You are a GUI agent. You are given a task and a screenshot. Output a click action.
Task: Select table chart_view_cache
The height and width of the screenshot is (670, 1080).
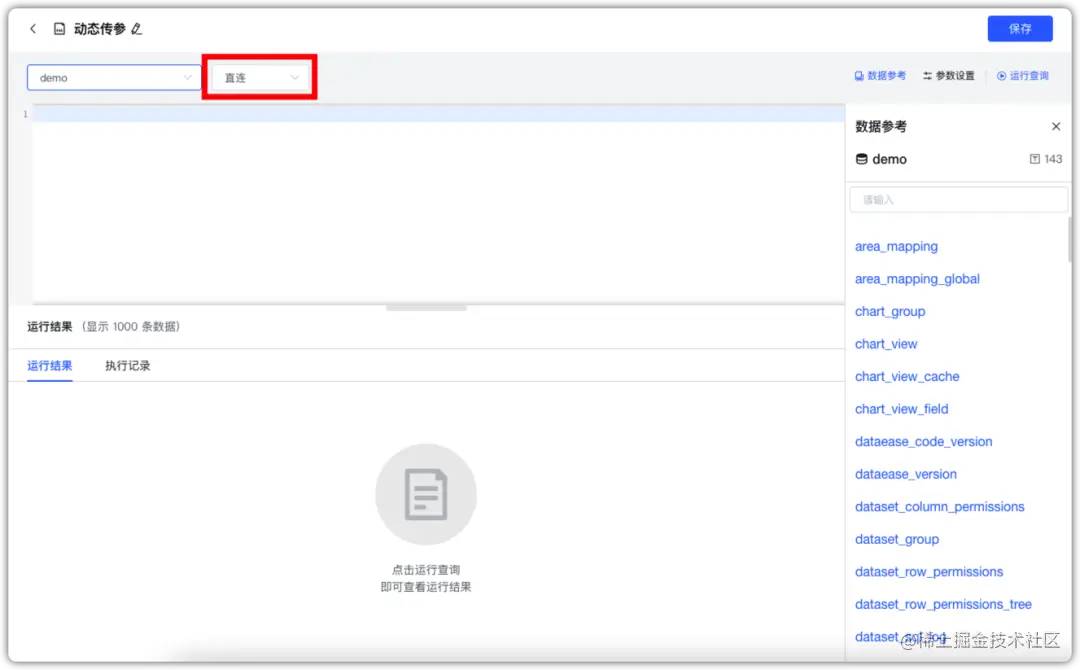(x=906, y=377)
